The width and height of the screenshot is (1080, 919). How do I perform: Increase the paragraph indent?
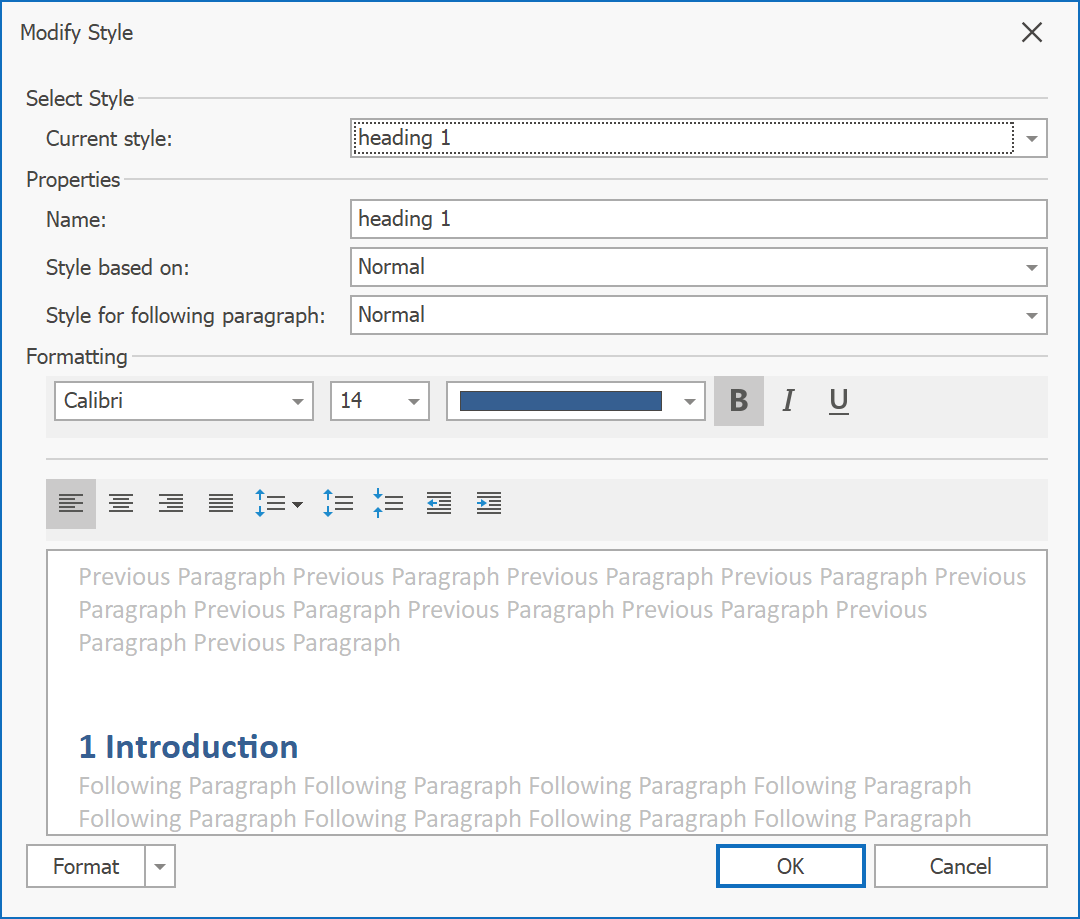point(488,503)
